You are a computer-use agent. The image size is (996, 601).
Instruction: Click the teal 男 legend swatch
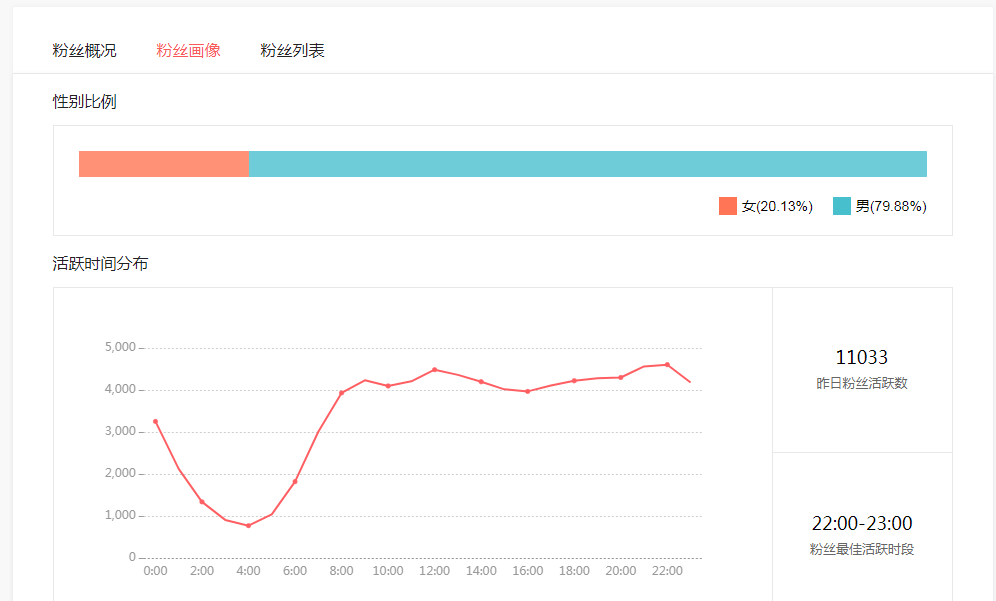pos(842,206)
